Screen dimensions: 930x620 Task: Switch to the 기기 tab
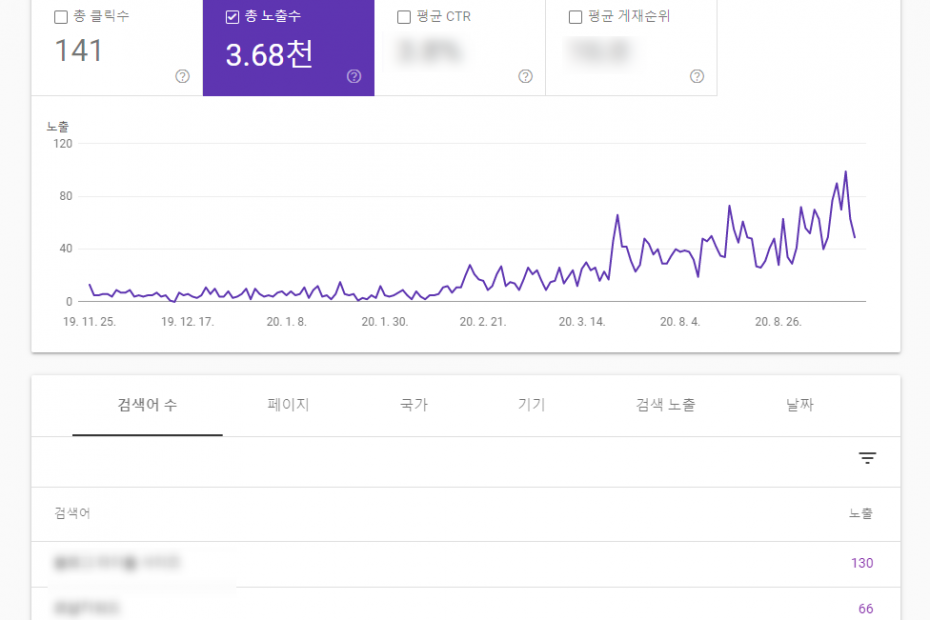[x=531, y=405]
